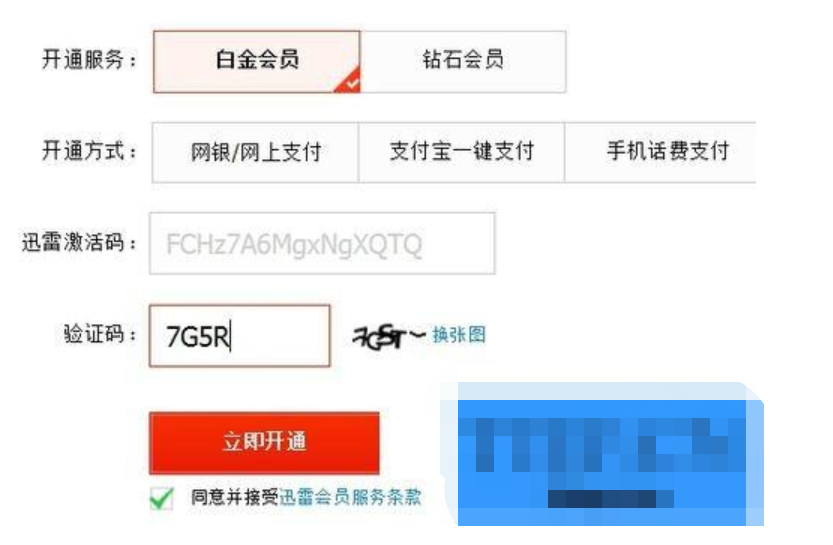
Task: Click the pixelated blue banner image
Action: click(x=602, y=454)
